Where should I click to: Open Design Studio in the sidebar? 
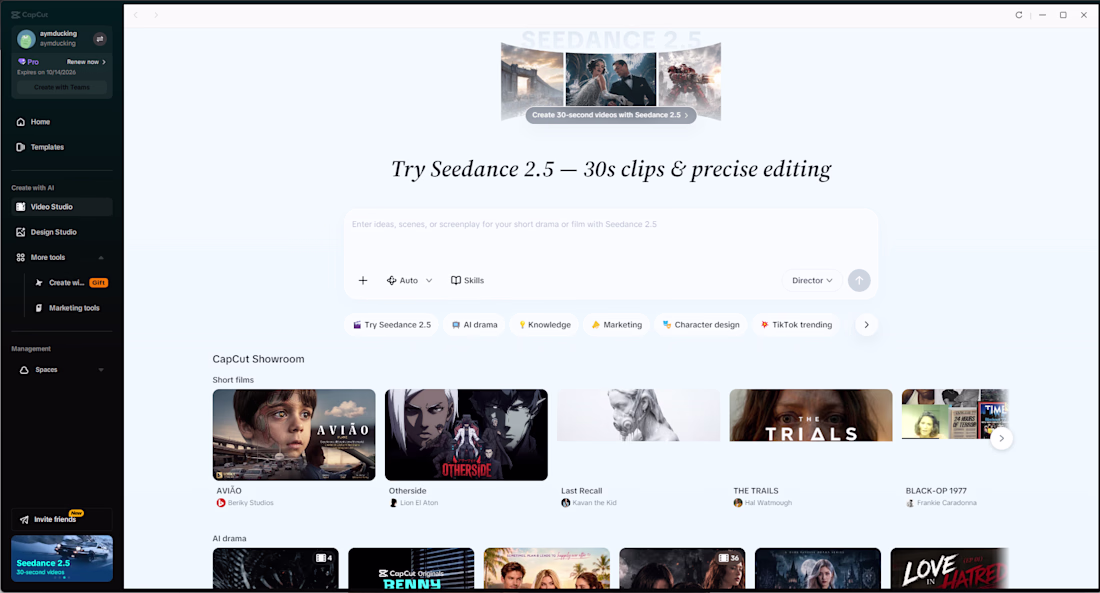(x=62, y=232)
